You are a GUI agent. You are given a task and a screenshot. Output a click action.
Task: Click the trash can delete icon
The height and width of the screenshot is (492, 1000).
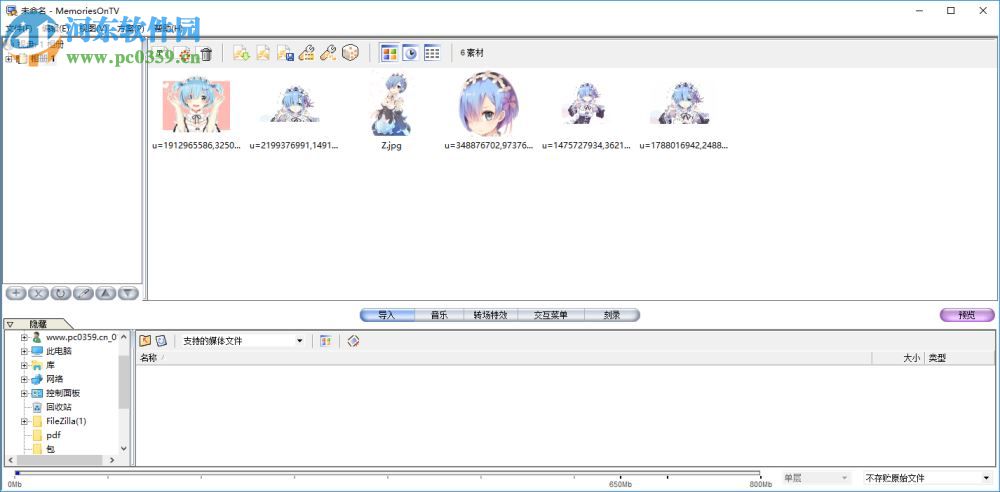coord(206,54)
